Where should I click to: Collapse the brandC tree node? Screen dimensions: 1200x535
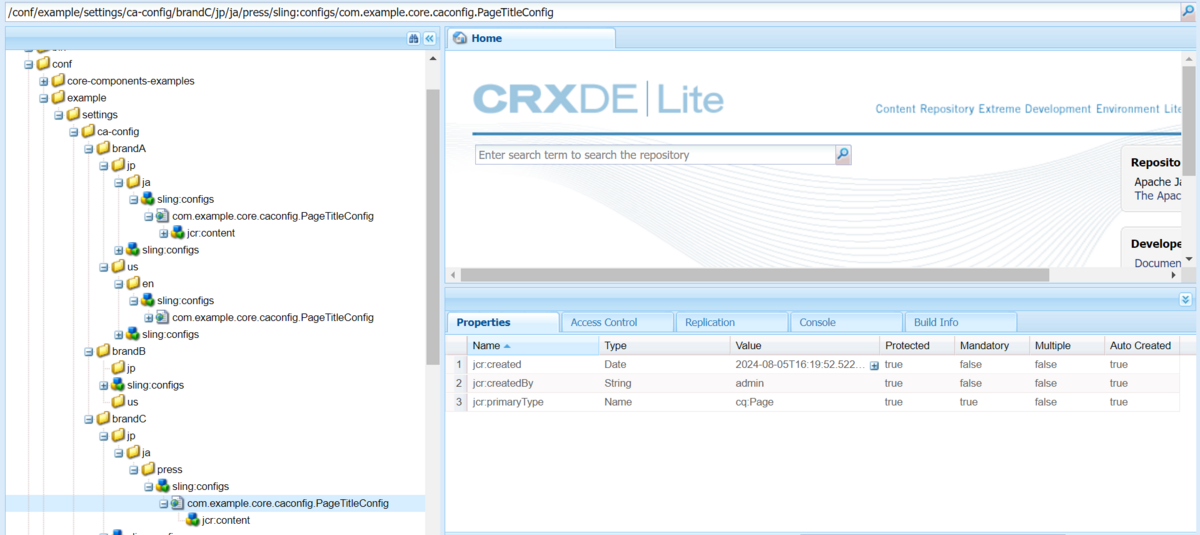pyautogui.click(x=89, y=420)
